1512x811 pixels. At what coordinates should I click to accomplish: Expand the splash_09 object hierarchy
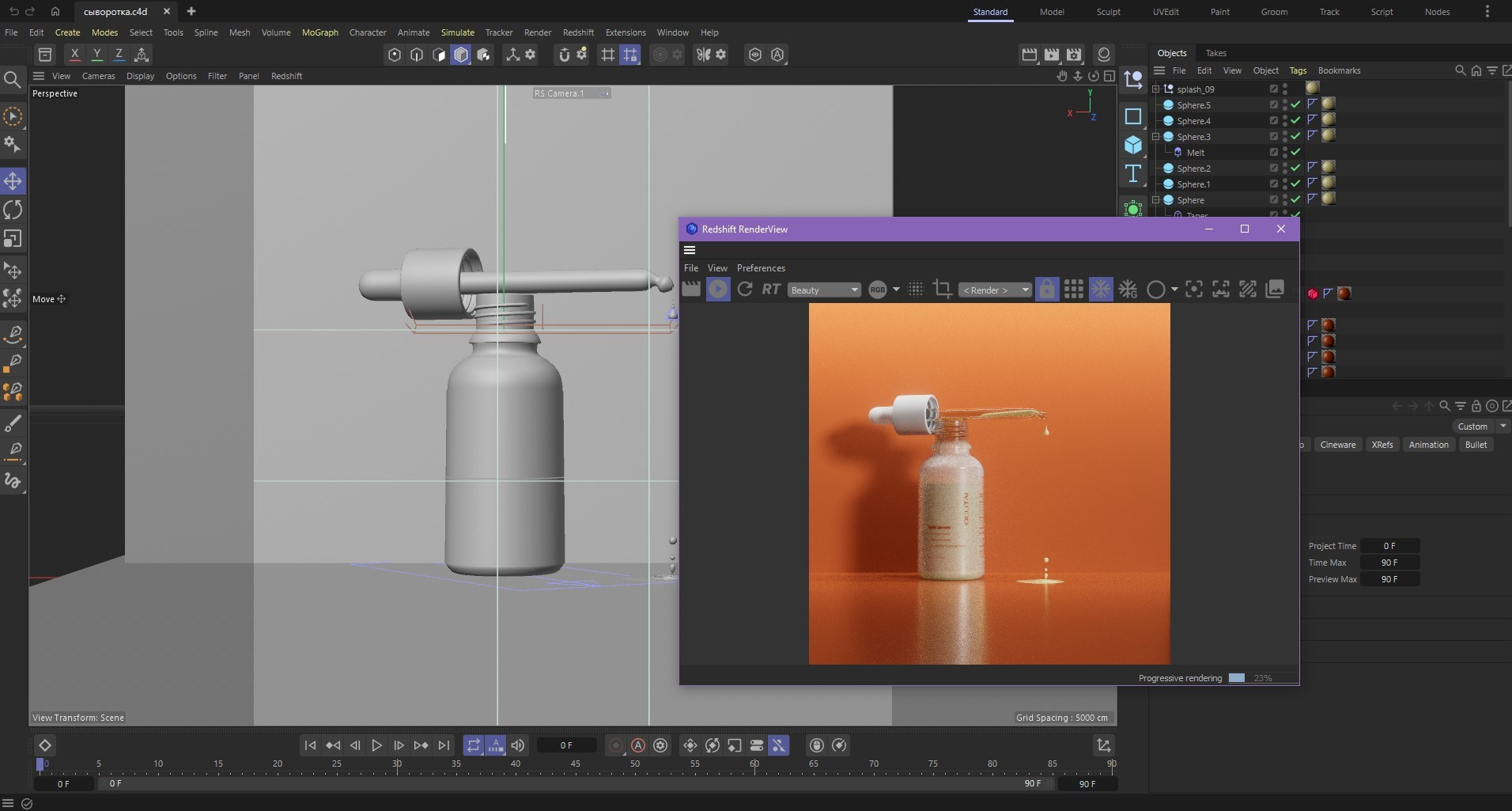1156,89
